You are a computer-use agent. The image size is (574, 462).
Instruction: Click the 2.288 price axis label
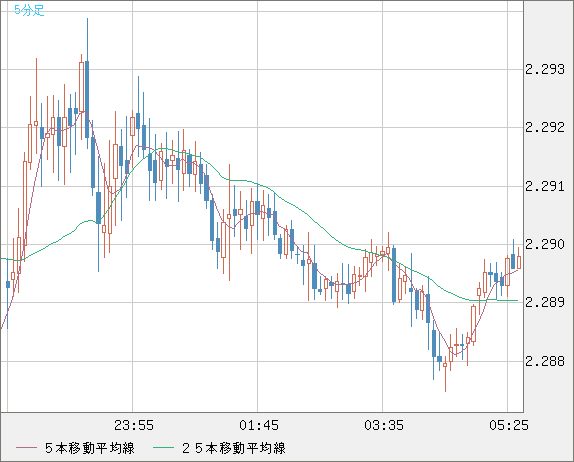pos(545,361)
